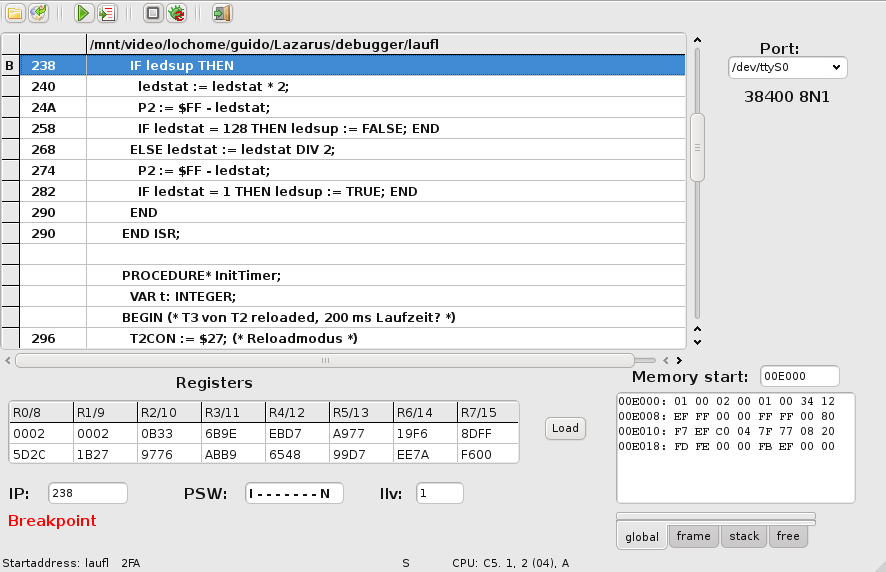Viewport: 886px width, 572px height.
Task: Click the Startaddress laufl status entry
Action: 71,563
